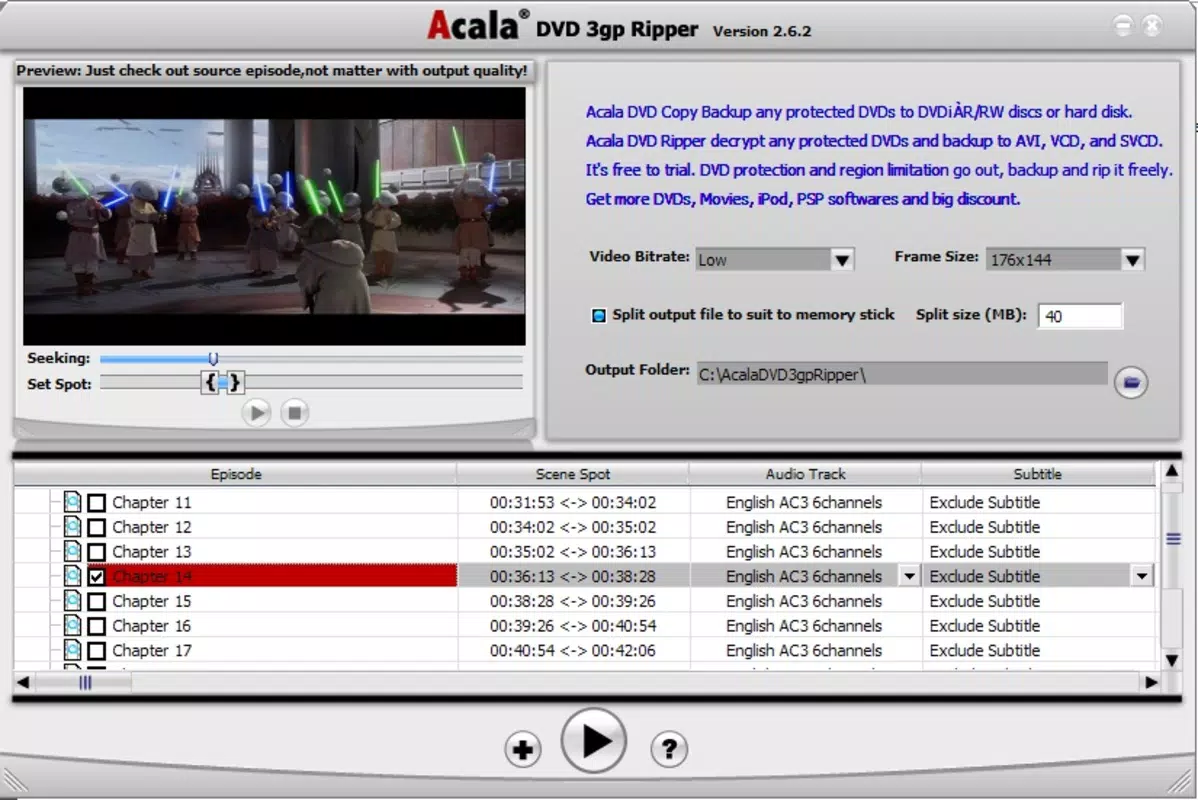The height and width of the screenshot is (800, 1198).
Task: Click the Chapter 14 file icon
Action: 72,575
